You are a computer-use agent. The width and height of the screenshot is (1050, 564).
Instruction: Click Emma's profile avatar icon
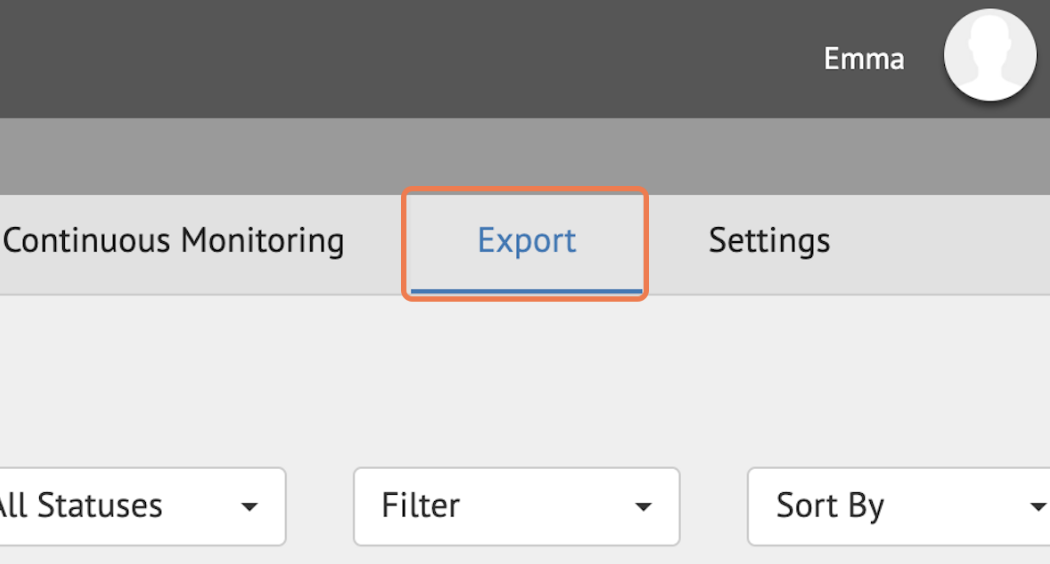(989, 56)
